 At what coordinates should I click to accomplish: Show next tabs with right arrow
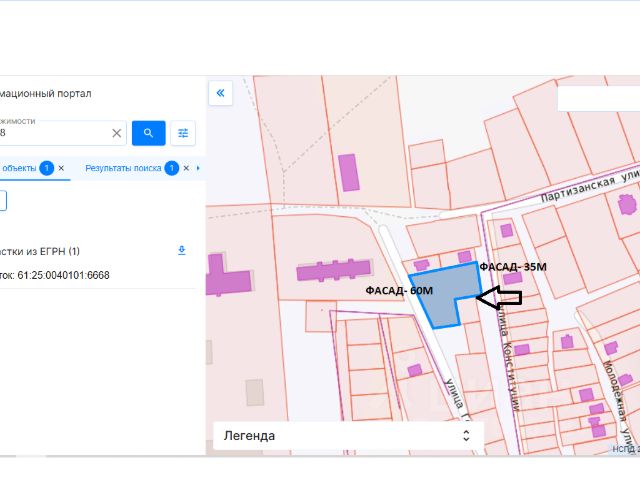(x=198, y=168)
